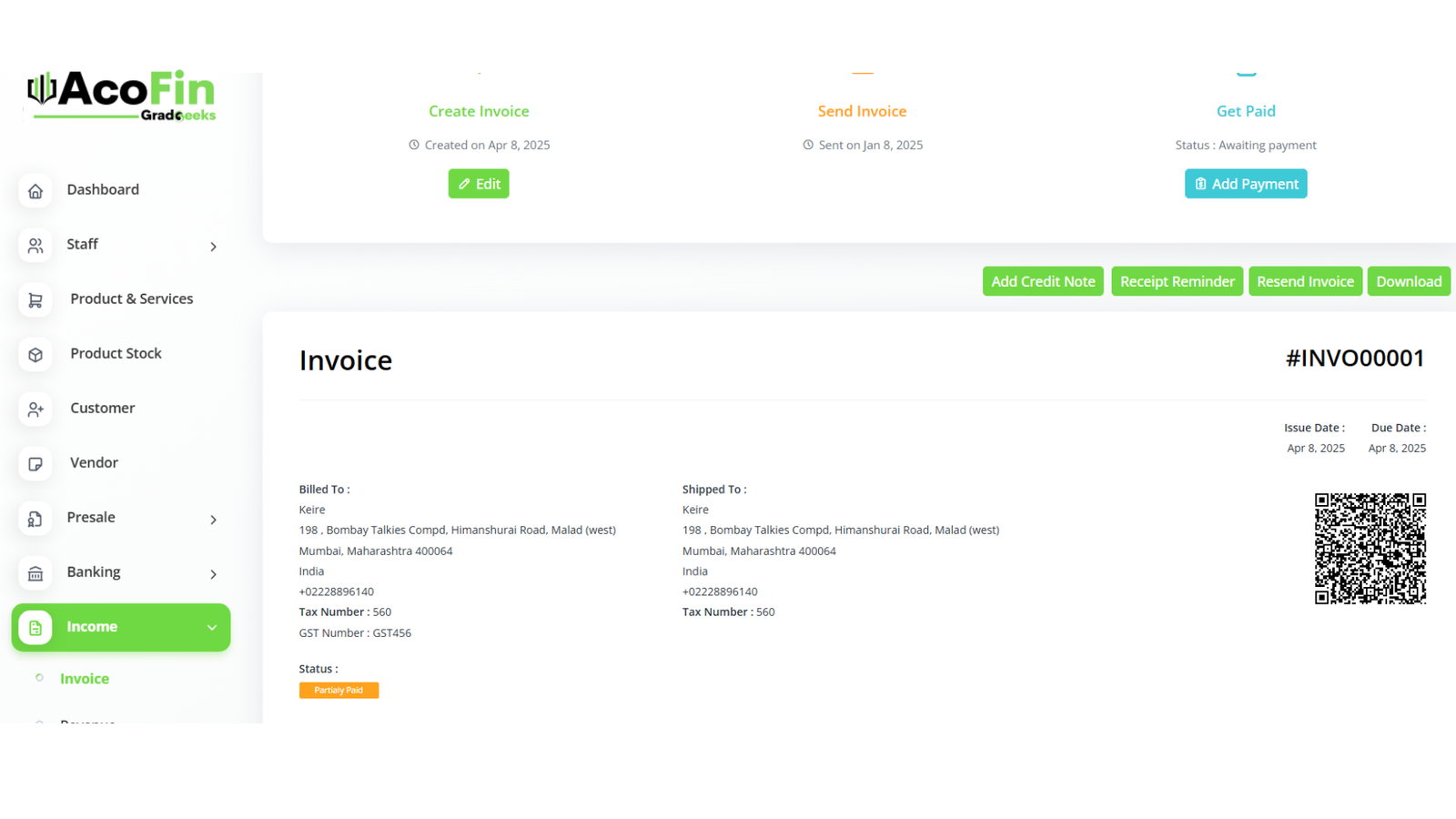Viewport: 1456px width, 819px height.
Task: Open the Invoice submenu item
Action: coord(85,679)
